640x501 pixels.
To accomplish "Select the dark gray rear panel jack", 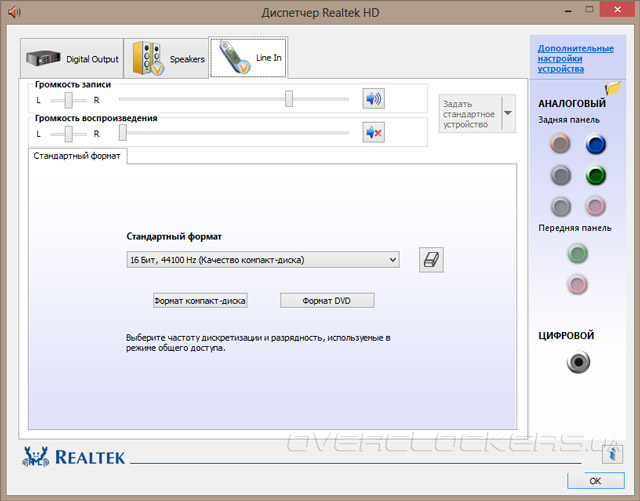I will tap(561, 176).
